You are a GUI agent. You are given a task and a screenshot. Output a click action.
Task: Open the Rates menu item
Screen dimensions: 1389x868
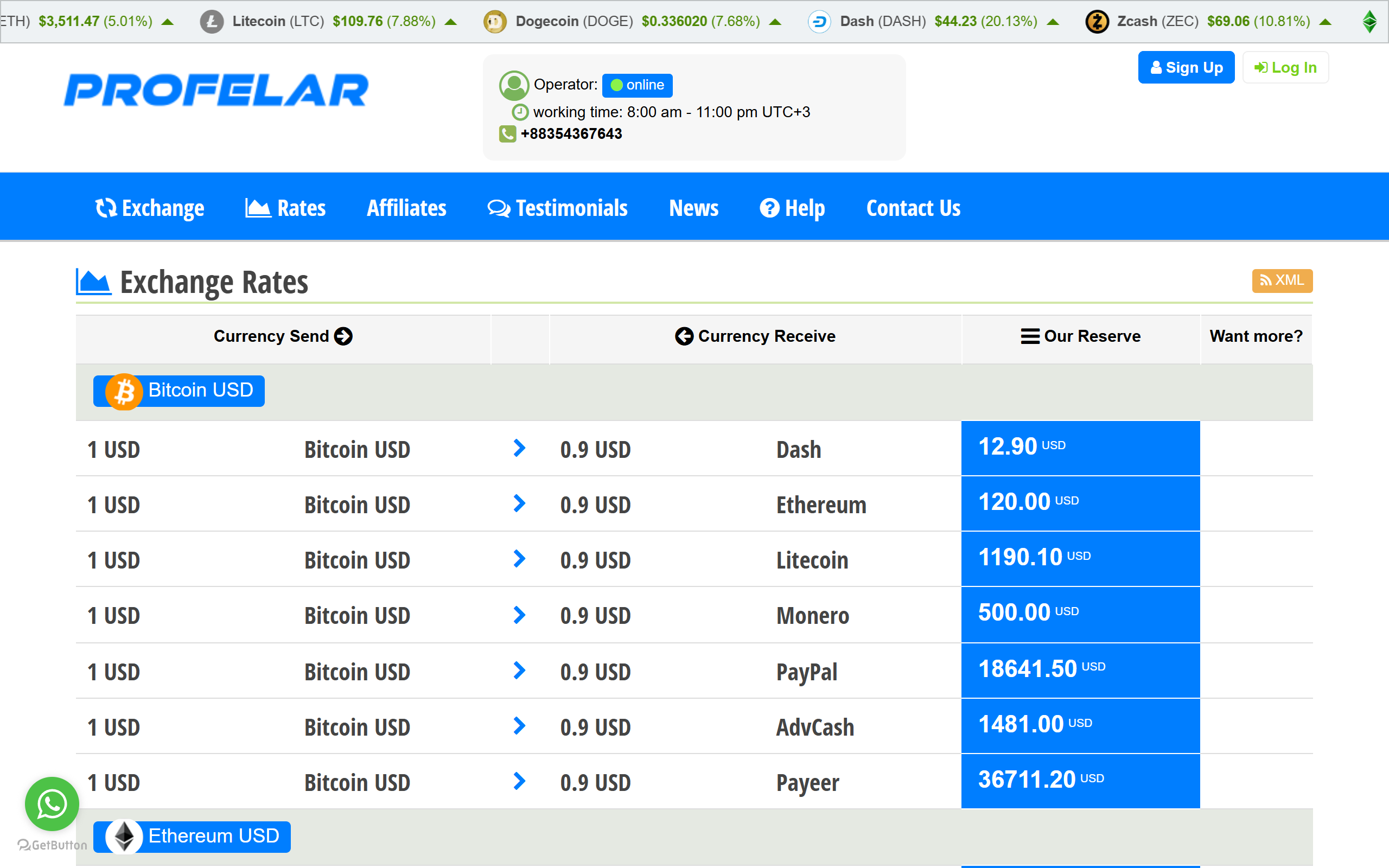coord(285,208)
